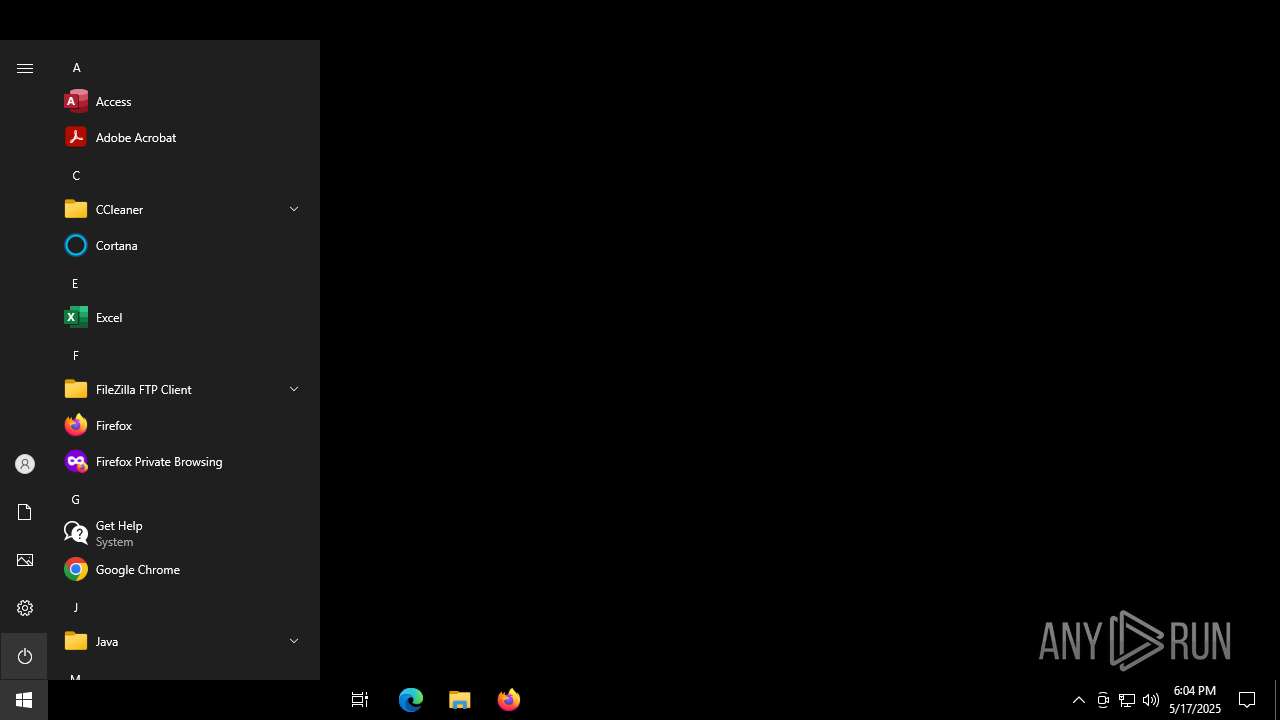Viewport: 1280px width, 720px height.
Task: Open the CCleaner folder icon
Action: 76,209
